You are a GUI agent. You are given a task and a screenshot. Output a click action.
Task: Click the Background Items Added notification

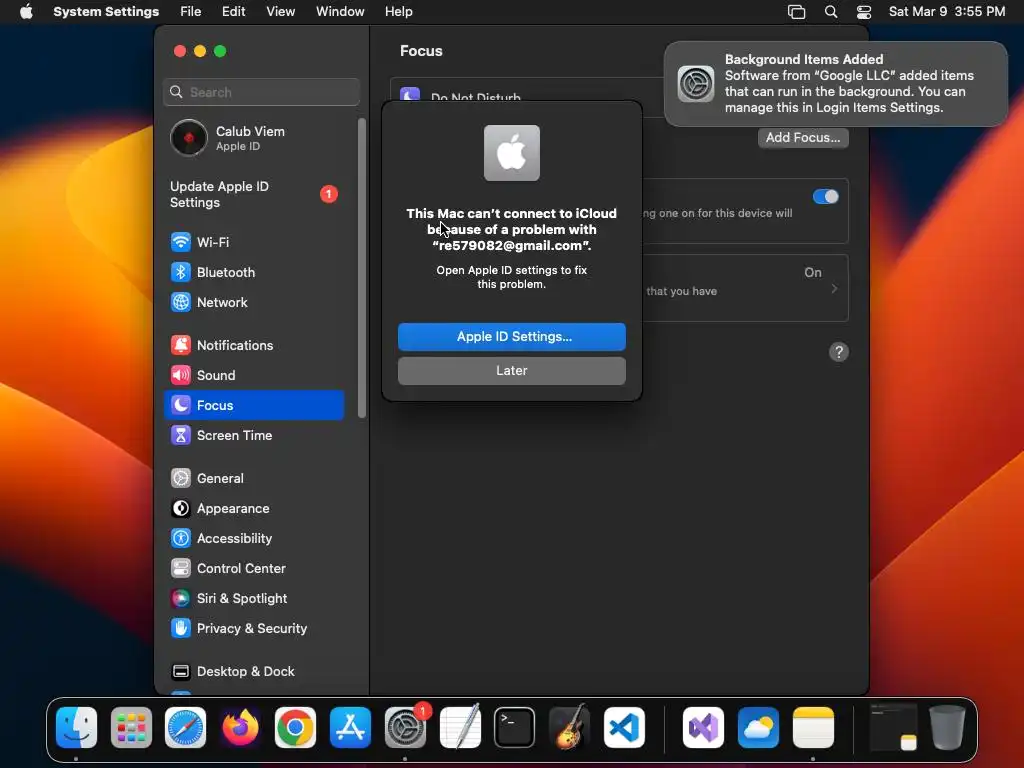pos(835,84)
